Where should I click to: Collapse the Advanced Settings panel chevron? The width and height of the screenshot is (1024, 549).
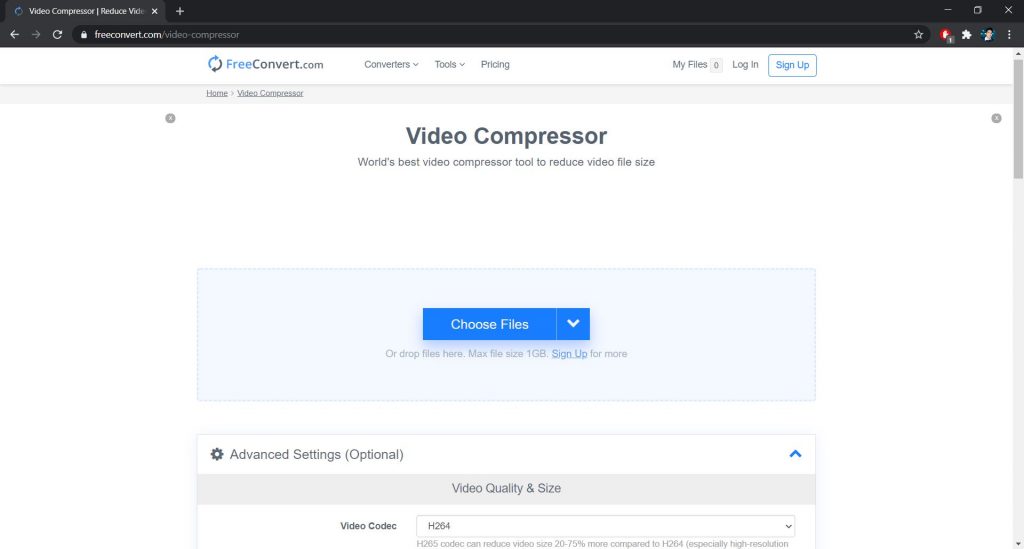(795, 454)
